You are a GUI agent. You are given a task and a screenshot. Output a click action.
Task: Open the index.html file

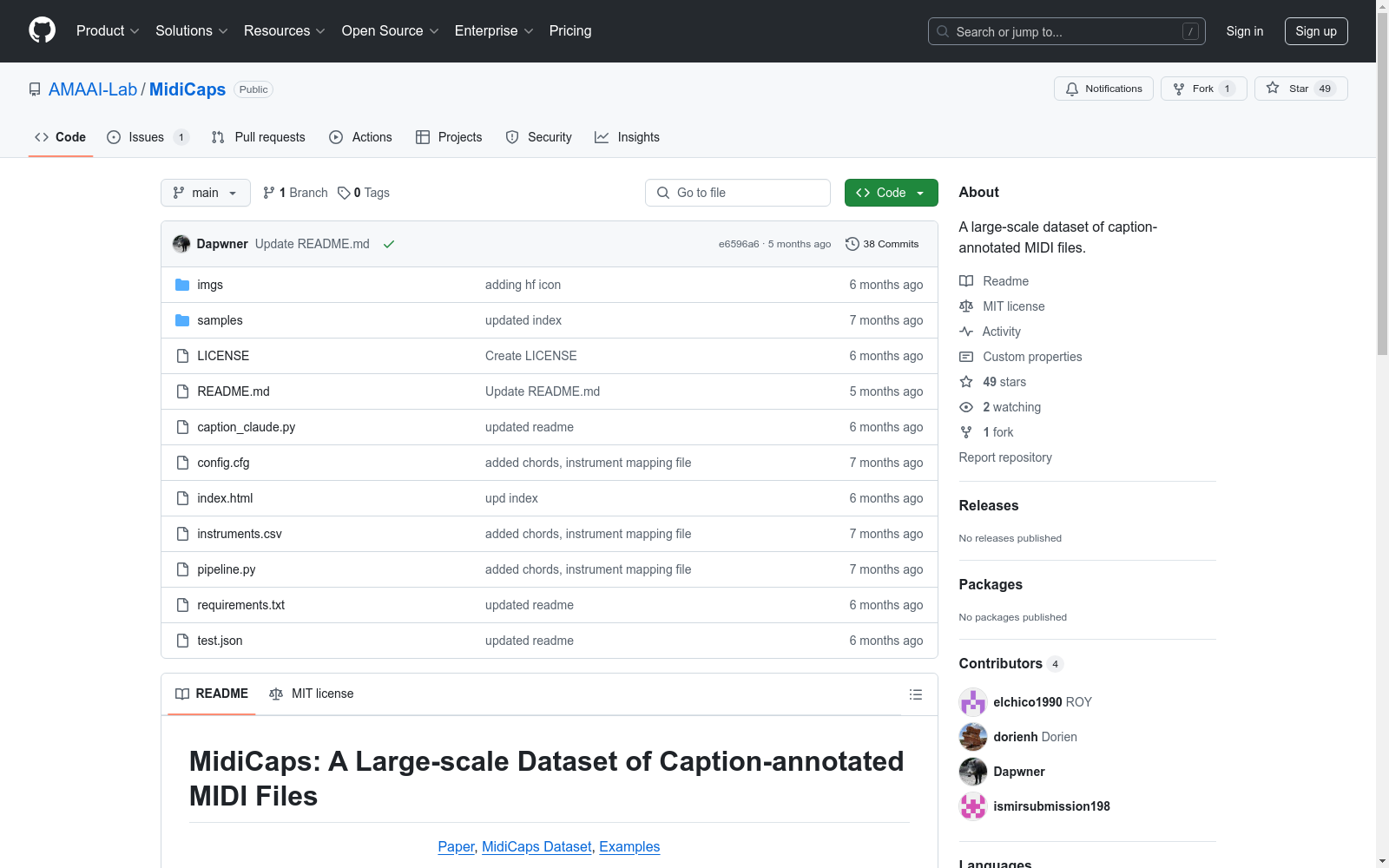click(x=225, y=498)
